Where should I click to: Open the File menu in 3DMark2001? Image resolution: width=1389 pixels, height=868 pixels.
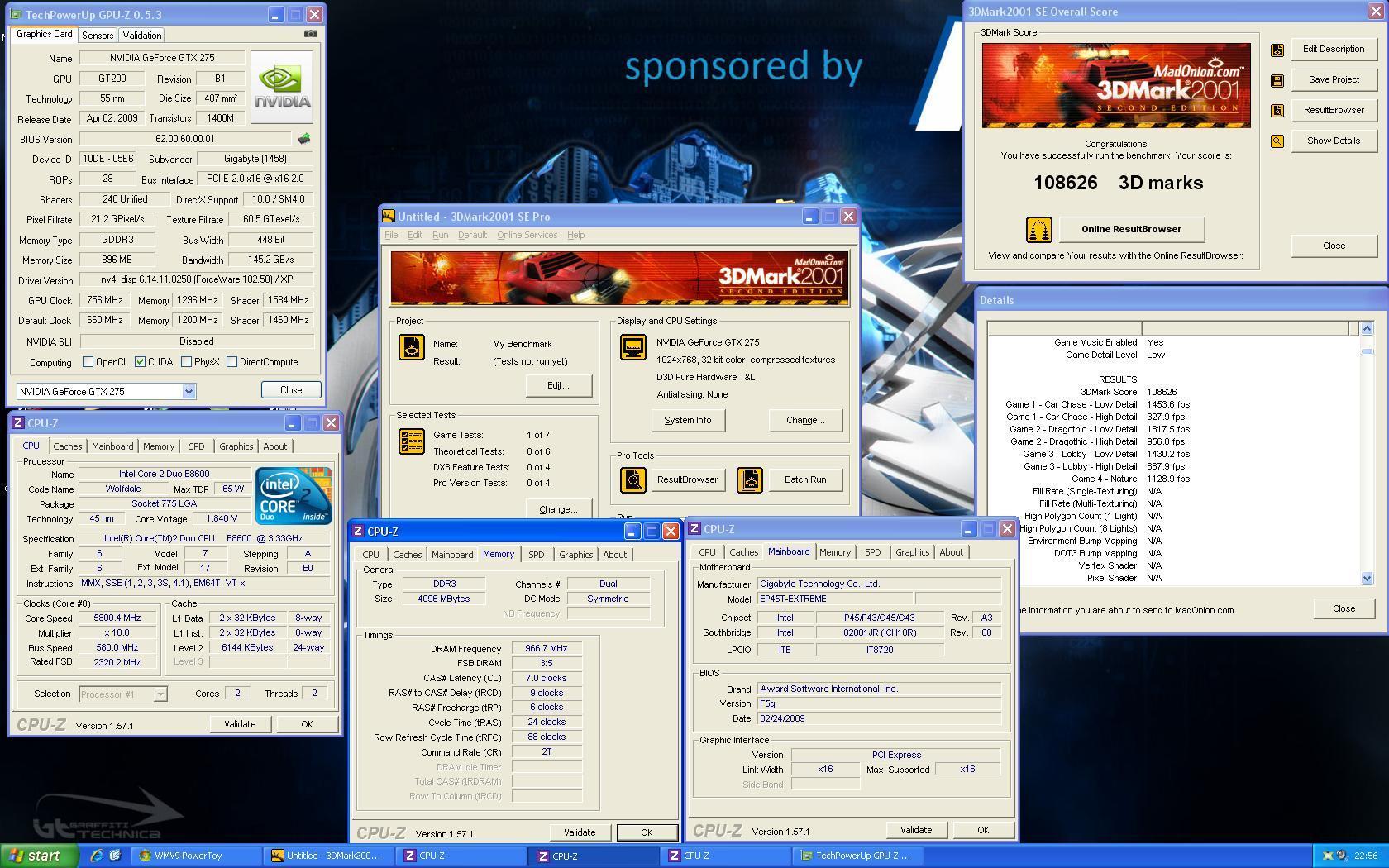click(x=391, y=235)
